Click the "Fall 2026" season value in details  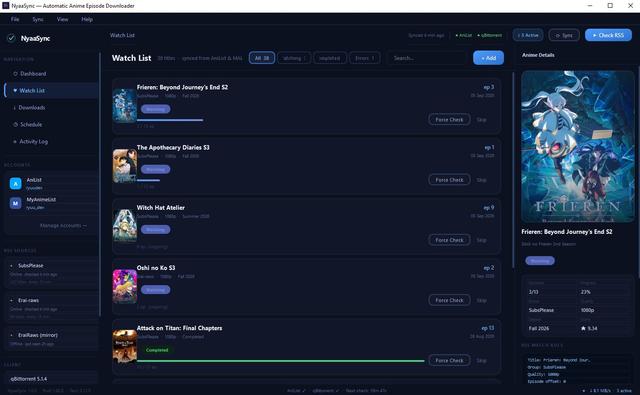pos(539,328)
